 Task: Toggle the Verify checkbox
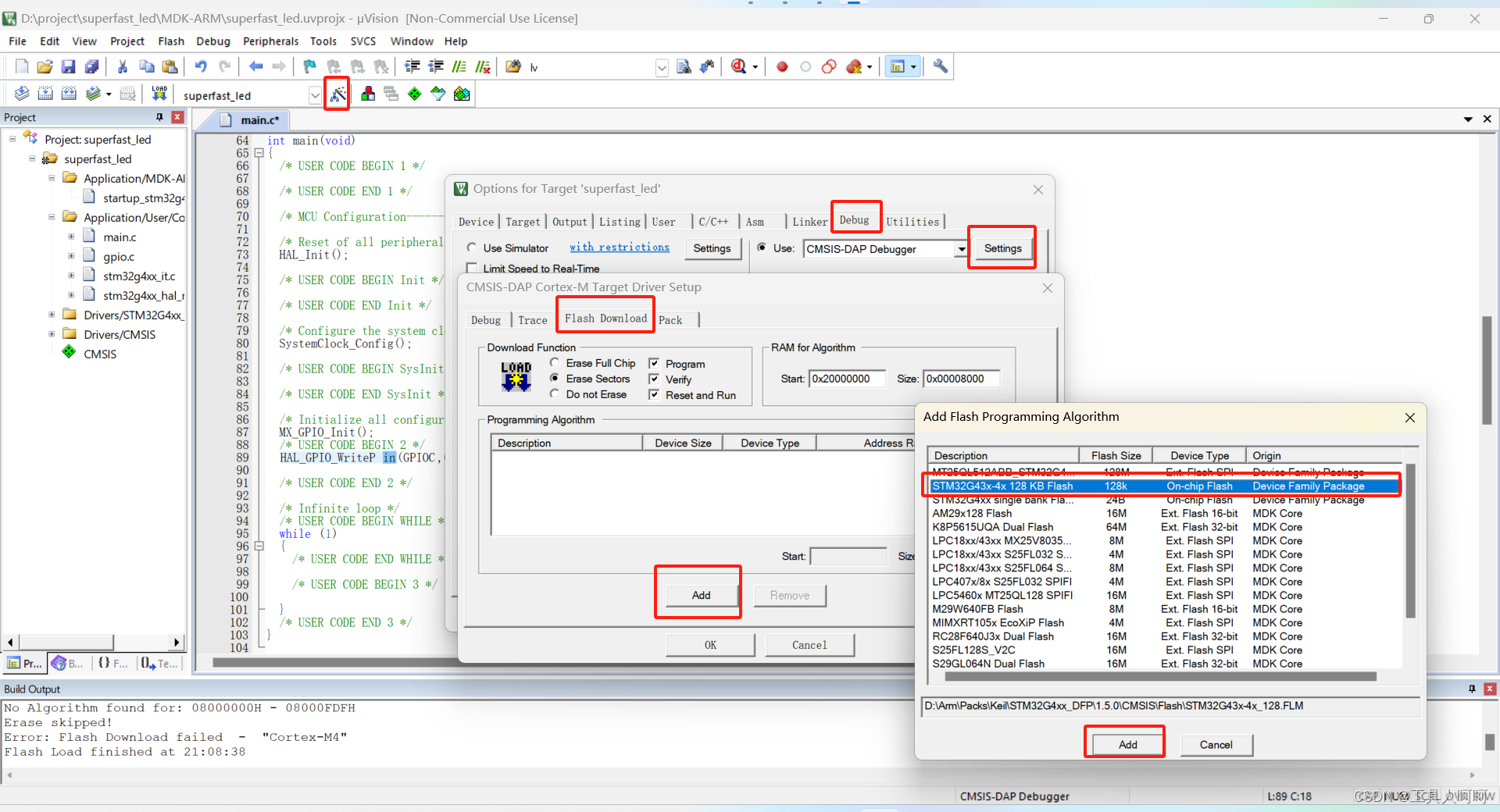click(x=654, y=379)
